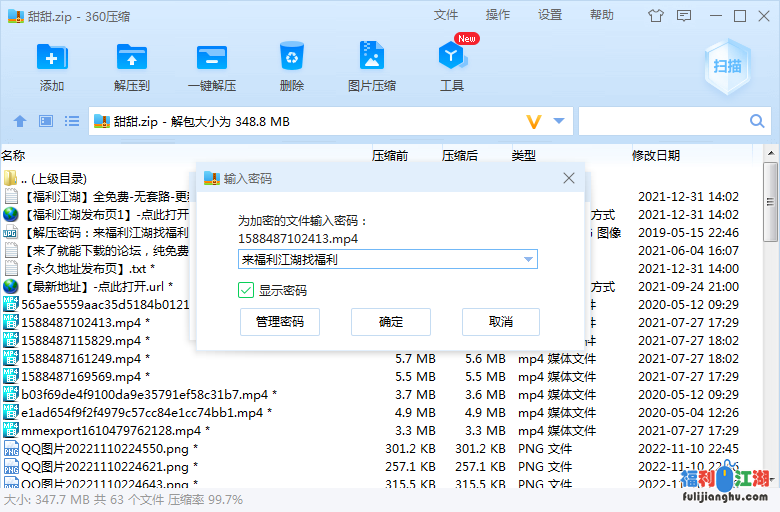Image resolution: width=780 pixels, height=512 pixels.
Task: Open the 设置 (Settings) menu
Action: [550, 15]
